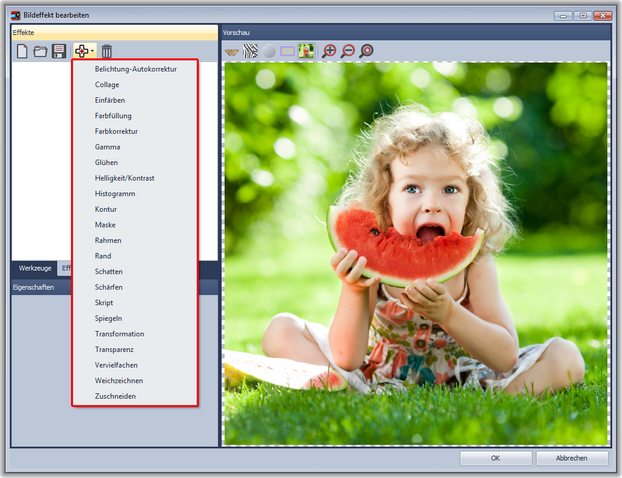The width and height of the screenshot is (622, 478).
Task: Click the add effect plus icon
Action: coord(81,51)
